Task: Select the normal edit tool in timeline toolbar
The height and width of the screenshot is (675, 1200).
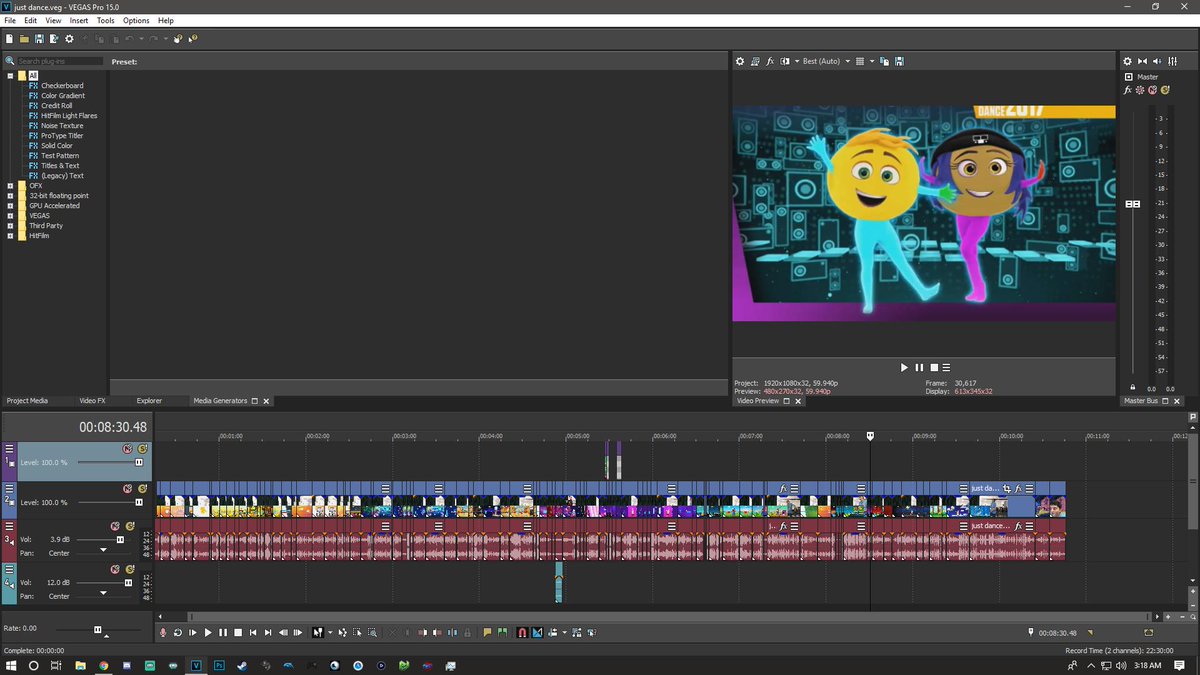Action: coord(317,632)
